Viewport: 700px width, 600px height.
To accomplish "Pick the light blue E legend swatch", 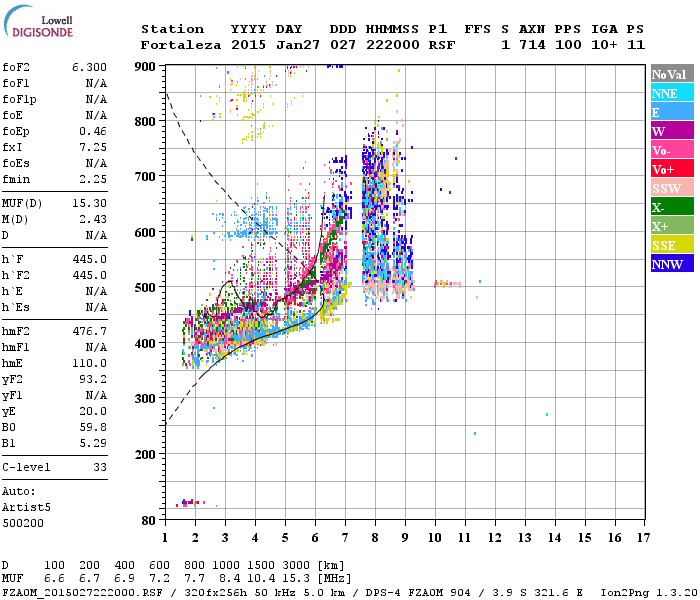I will click(670, 112).
